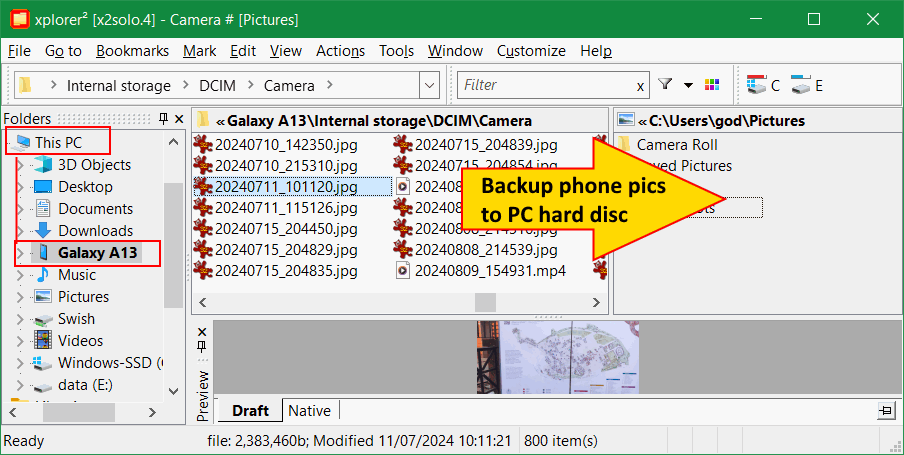Close the Folders pane
Viewport: 904px width, 455px height.
point(179,119)
